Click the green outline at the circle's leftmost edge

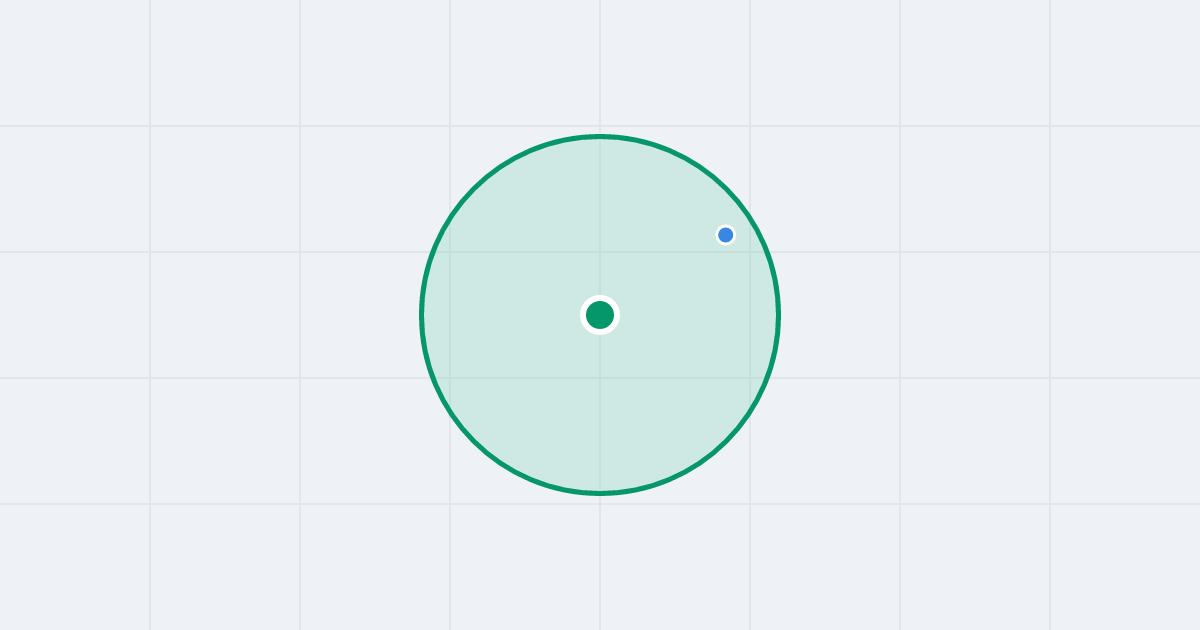click(x=422, y=315)
